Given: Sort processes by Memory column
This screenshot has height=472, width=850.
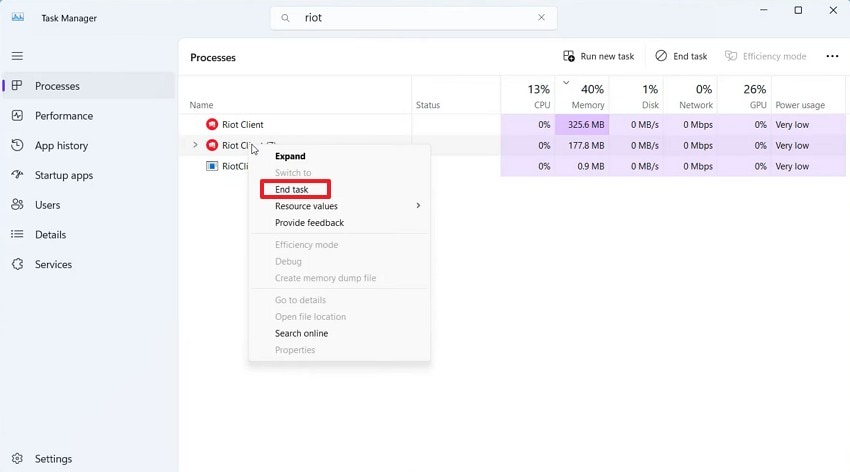Looking at the screenshot, I should tap(587, 97).
